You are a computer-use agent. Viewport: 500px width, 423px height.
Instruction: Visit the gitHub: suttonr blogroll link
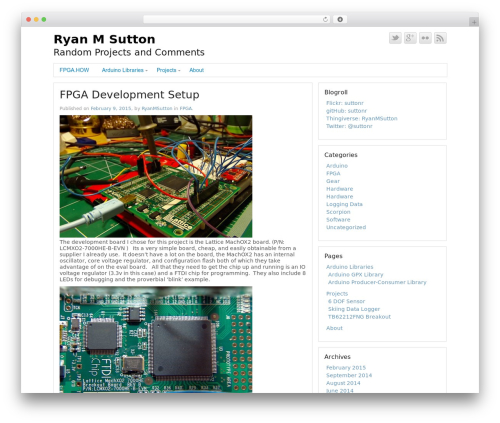(346, 111)
